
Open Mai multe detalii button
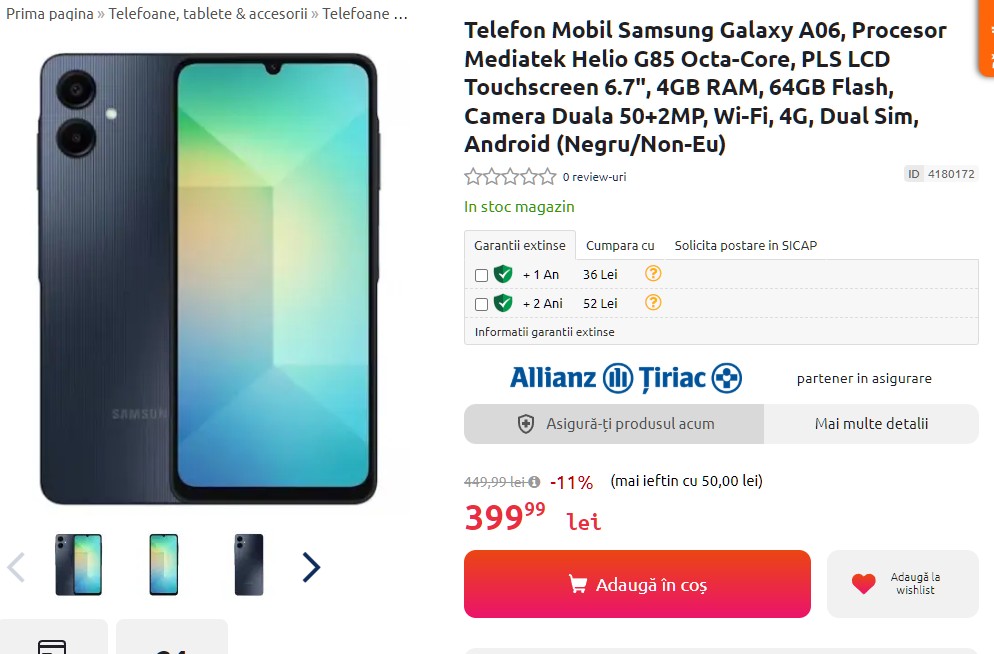point(871,424)
